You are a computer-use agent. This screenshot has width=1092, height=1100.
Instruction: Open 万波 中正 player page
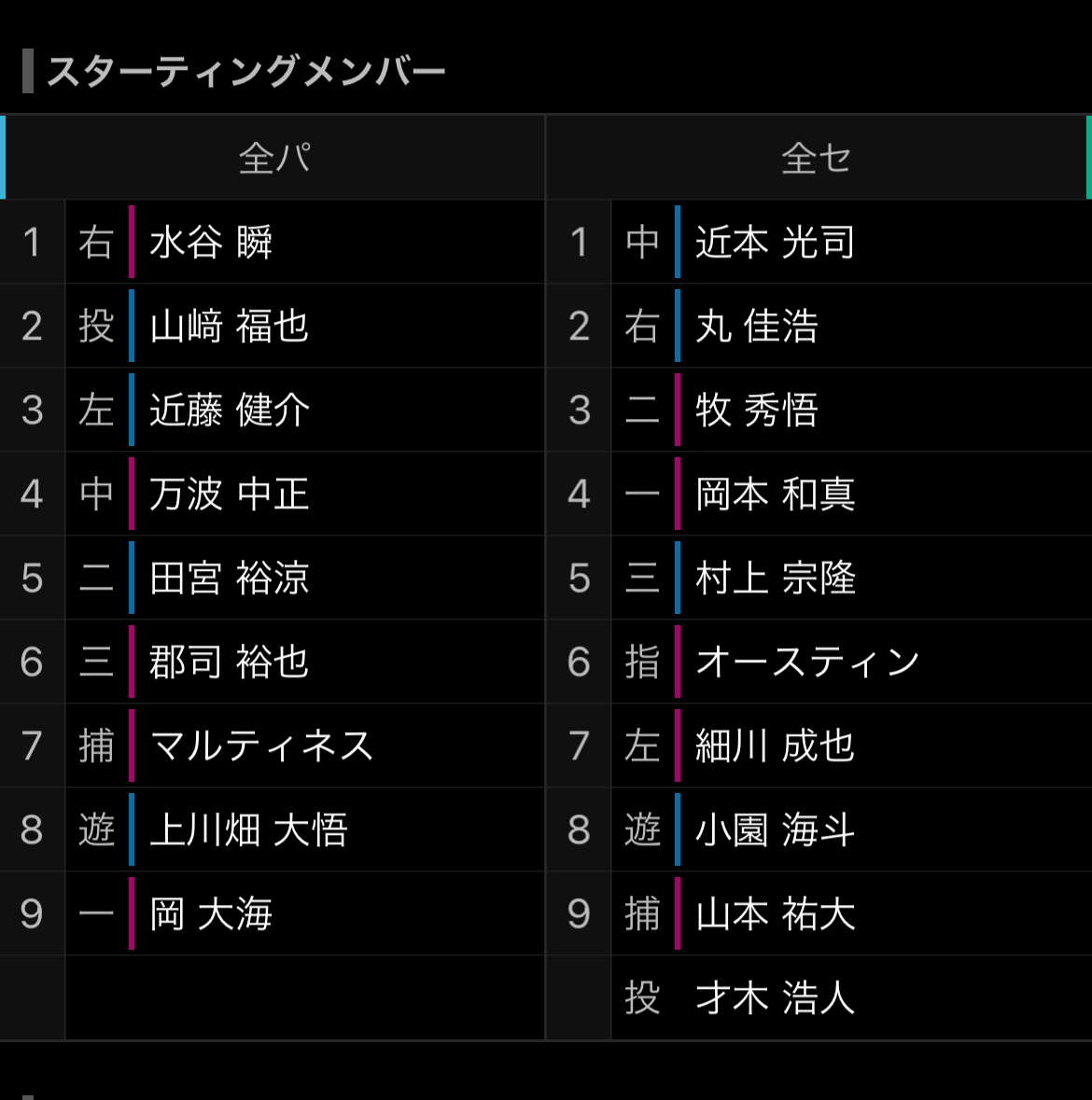click(x=229, y=494)
